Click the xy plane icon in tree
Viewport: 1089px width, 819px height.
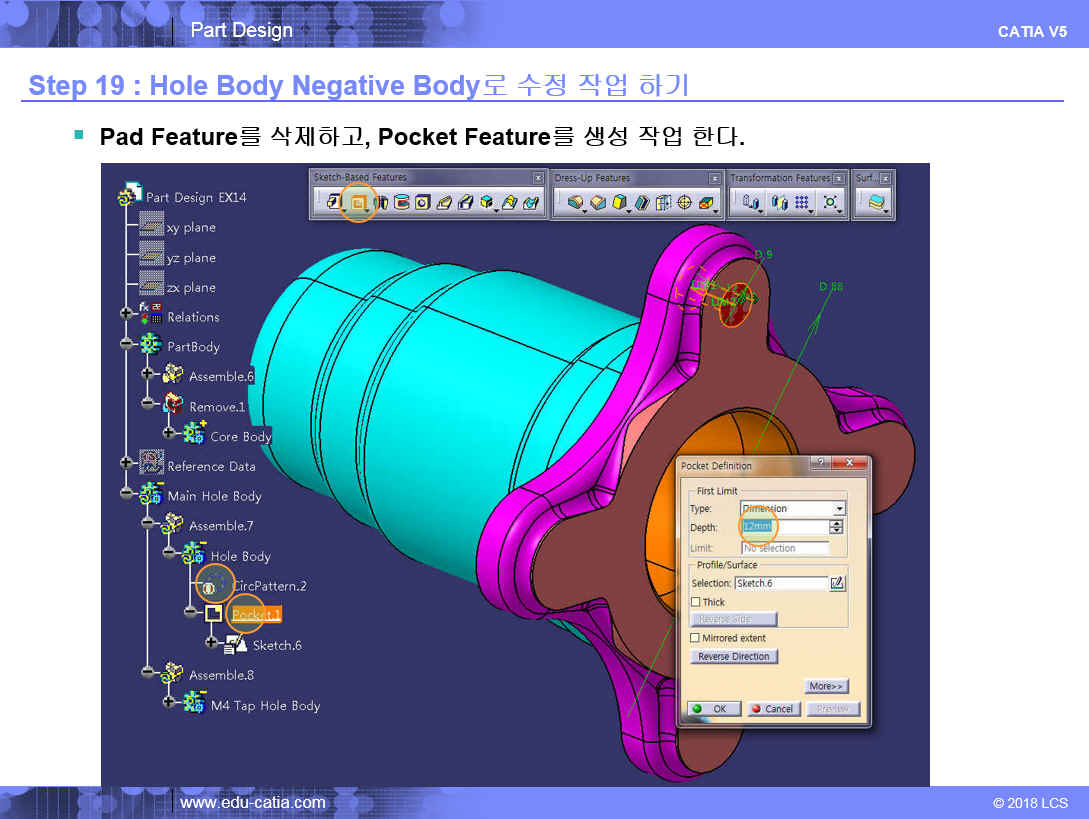tap(151, 227)
